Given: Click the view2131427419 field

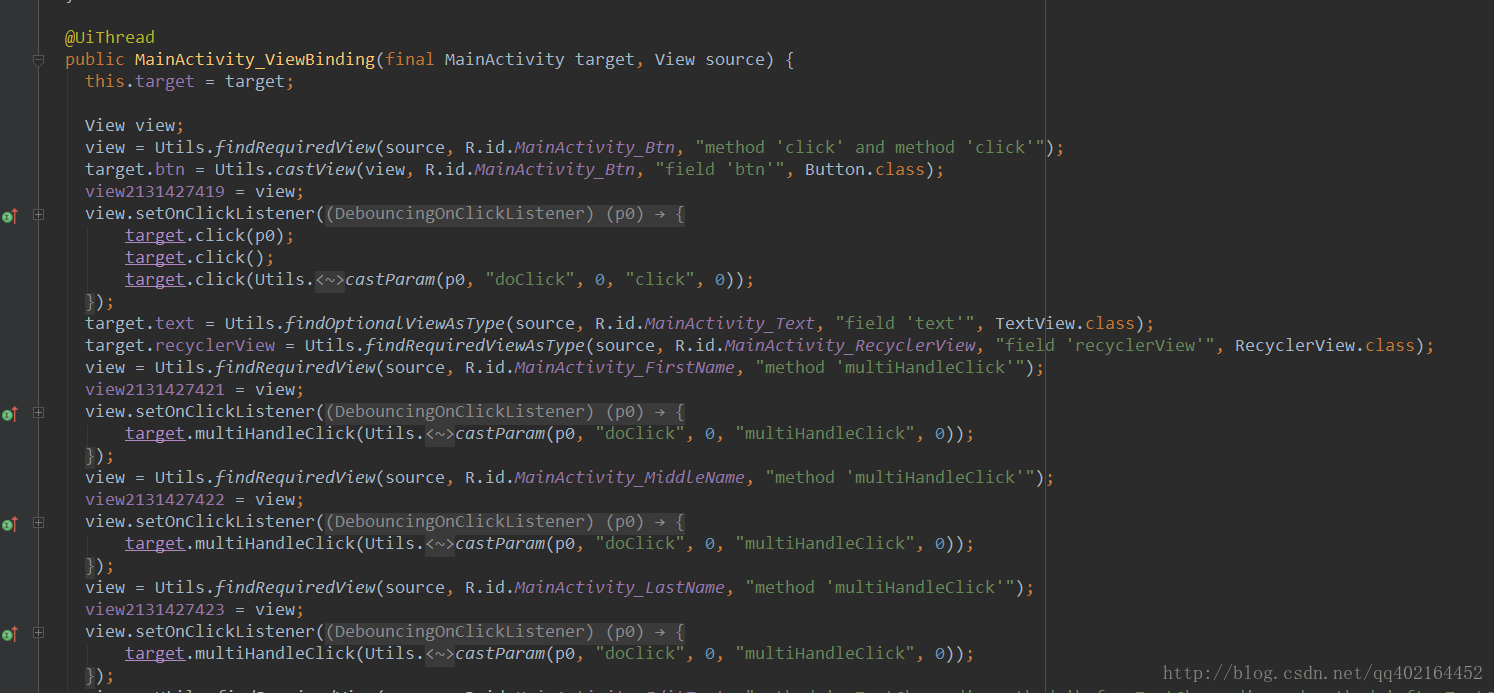Looking at the screenshot, I should click(155, 192).
